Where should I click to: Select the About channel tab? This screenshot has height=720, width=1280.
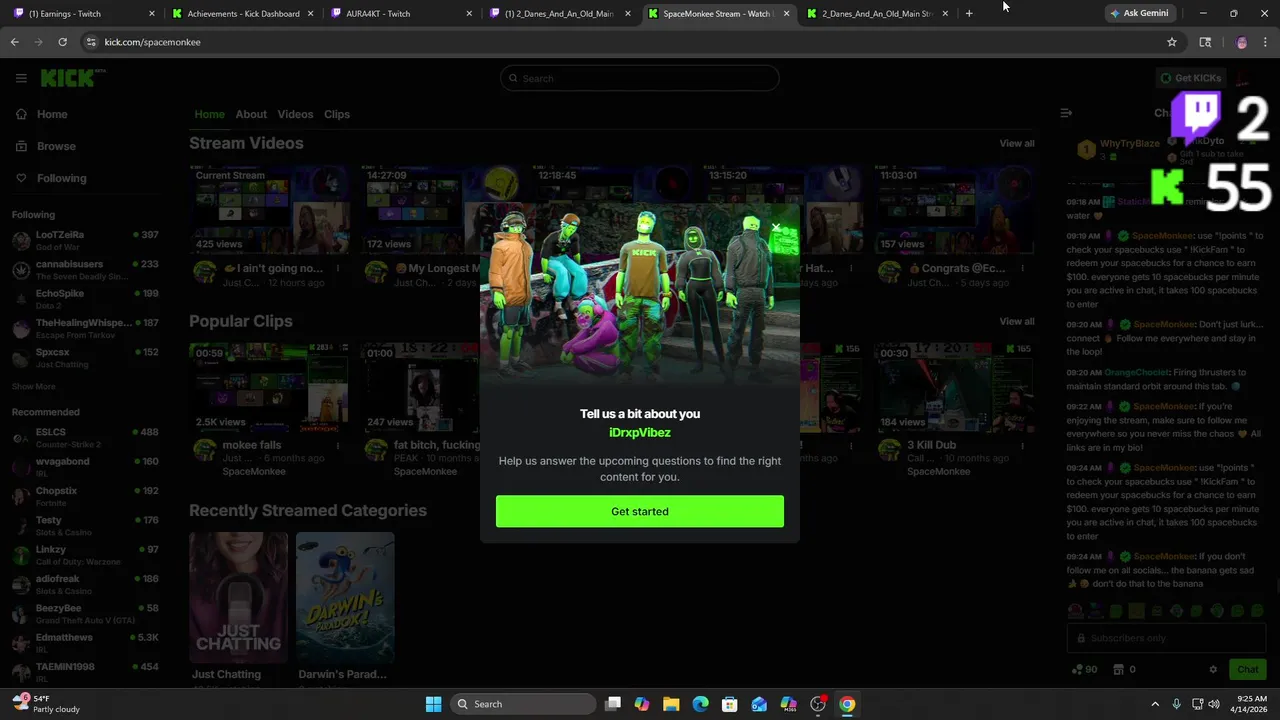click(251, 114)
